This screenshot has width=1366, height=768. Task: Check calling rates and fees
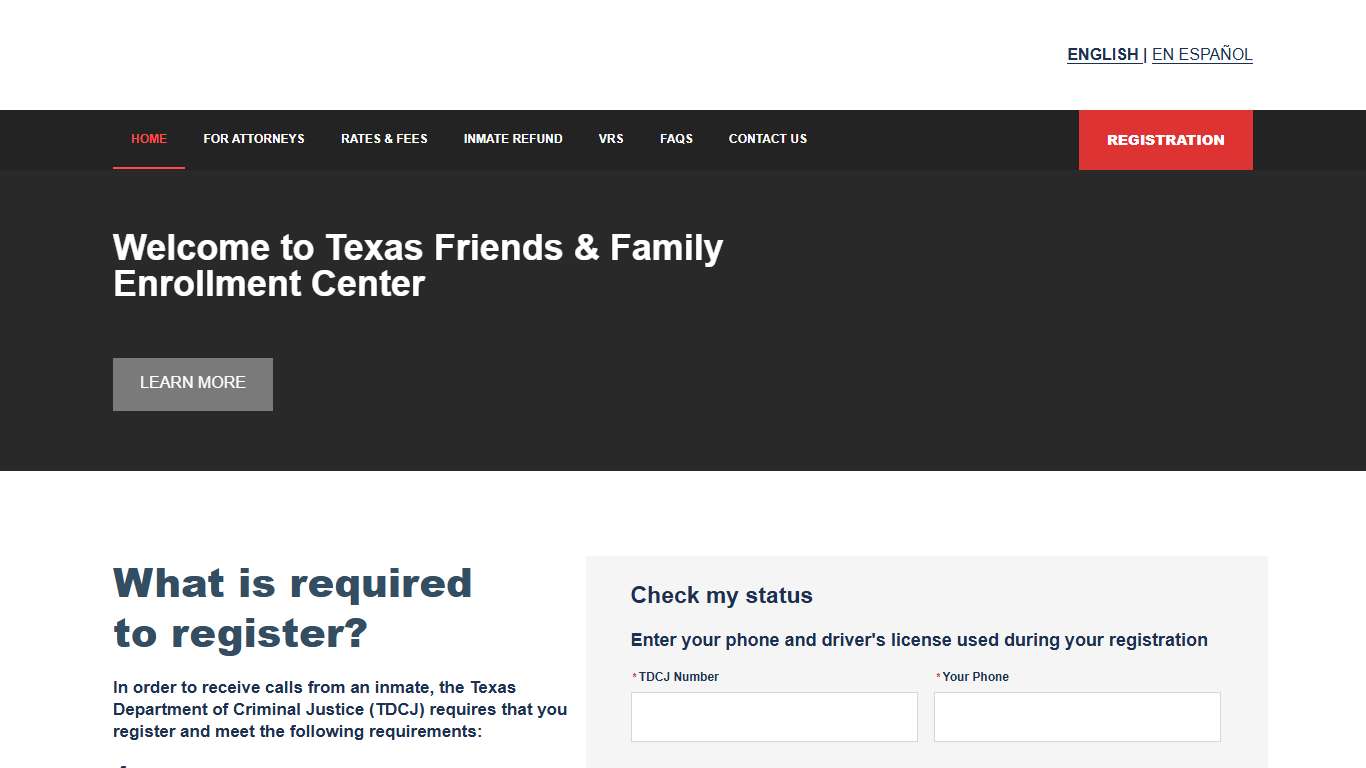(x=384, y=139)
